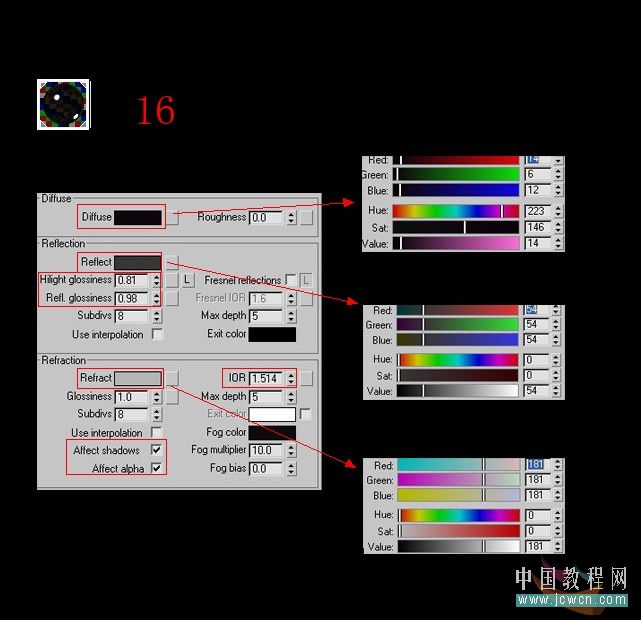
Task: Click the Hue slider in diffuse picker
Action: 456,211
